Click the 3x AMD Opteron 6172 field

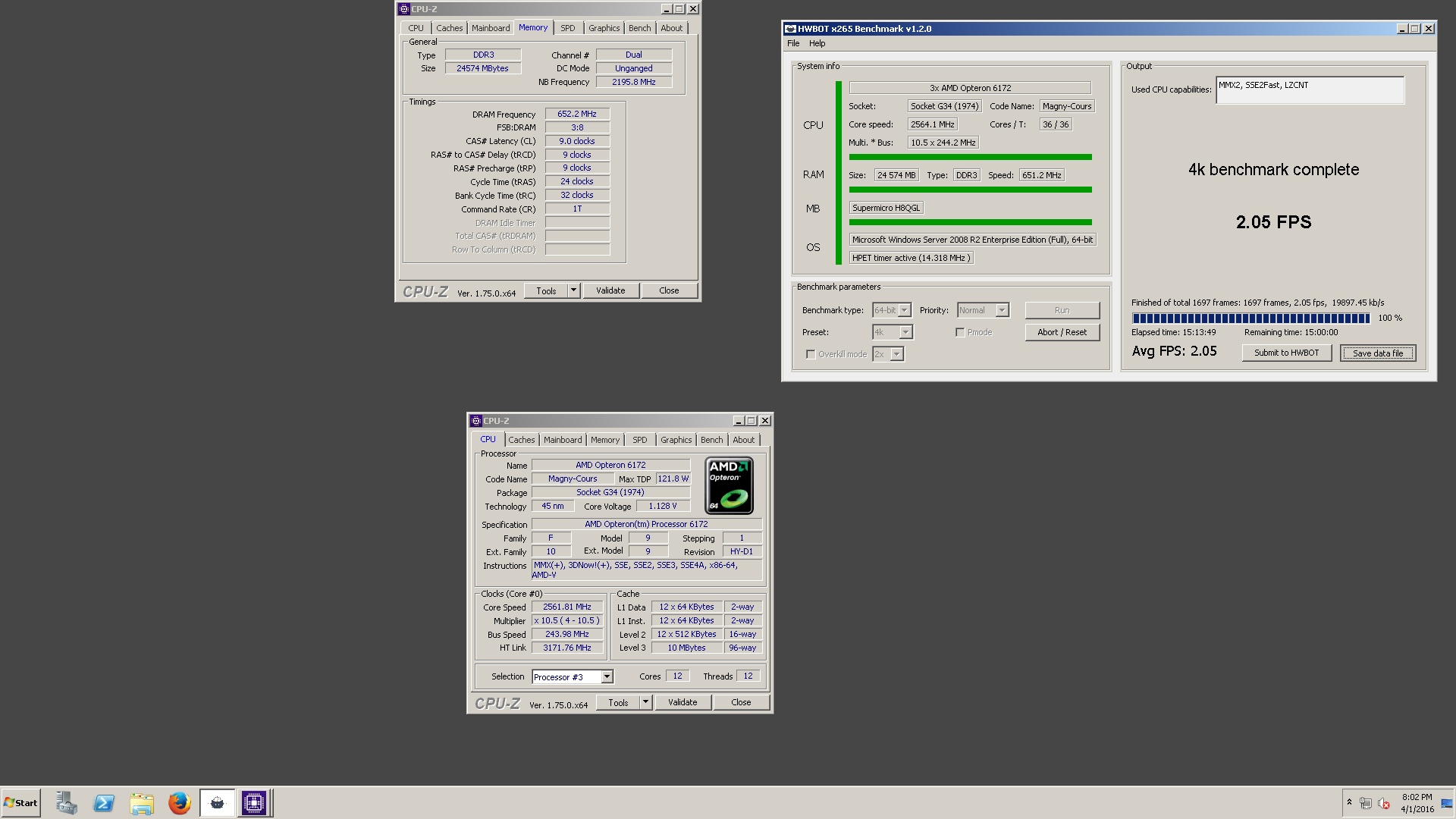[970, 88]
